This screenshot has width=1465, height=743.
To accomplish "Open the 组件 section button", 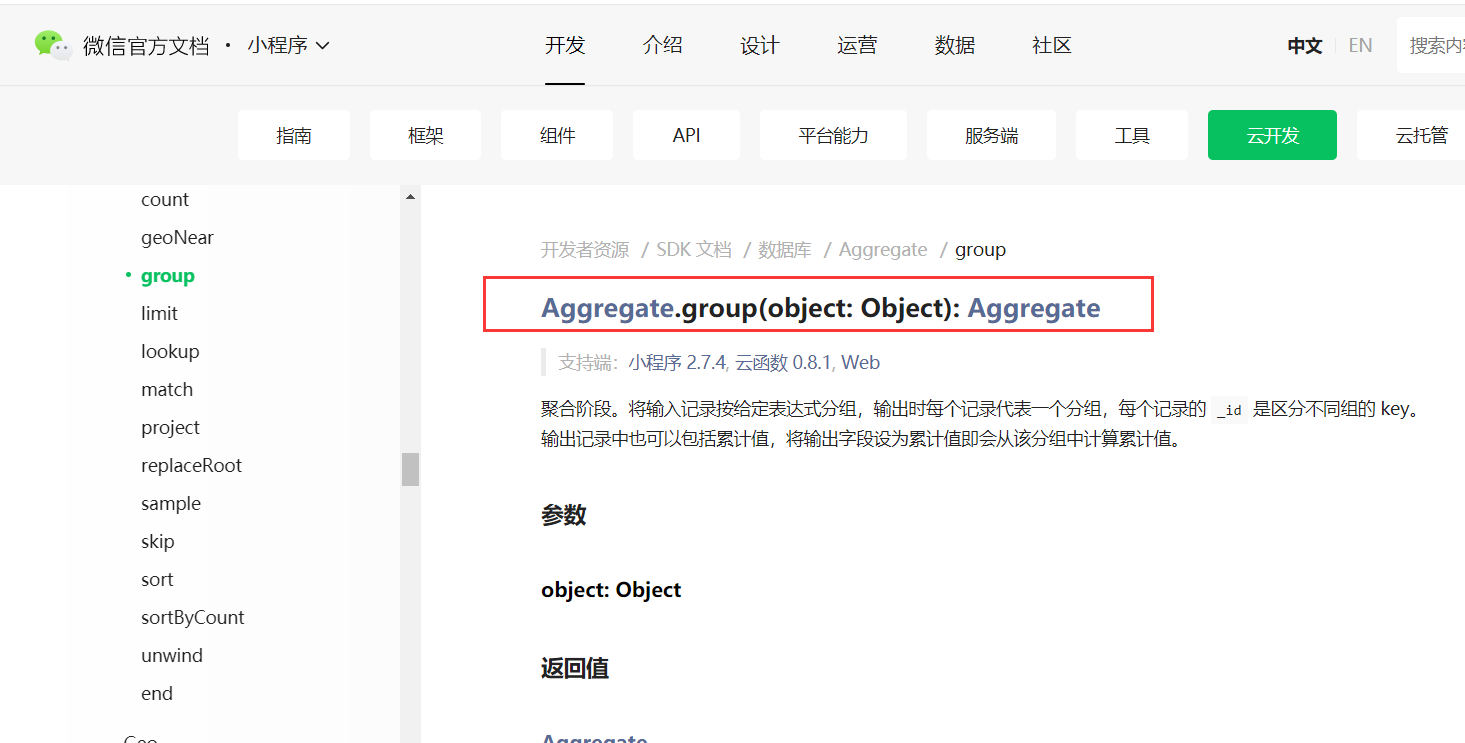I will [x=557, y=135].
